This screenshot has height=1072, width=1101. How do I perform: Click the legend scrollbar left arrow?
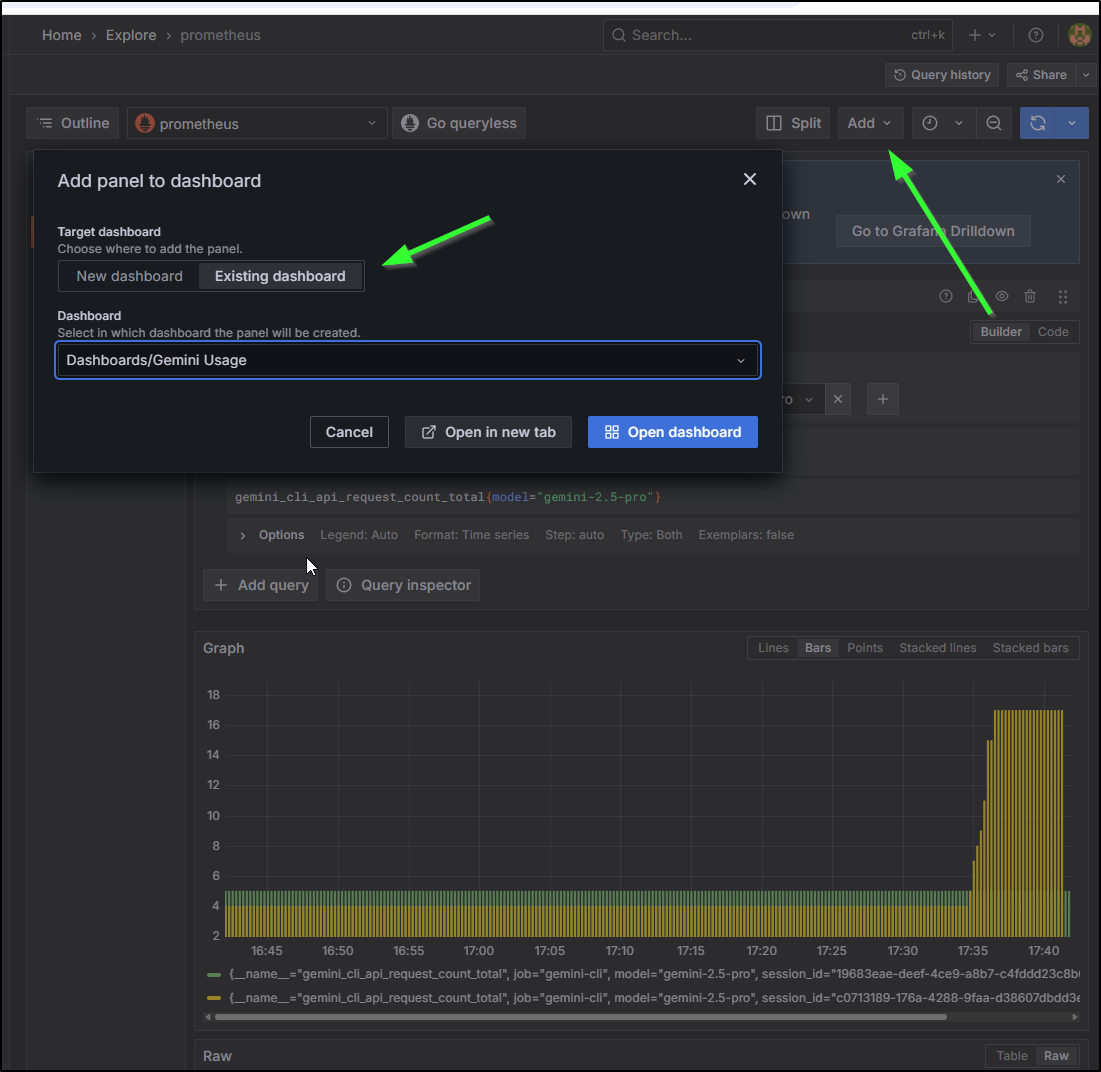[208, 1017]
